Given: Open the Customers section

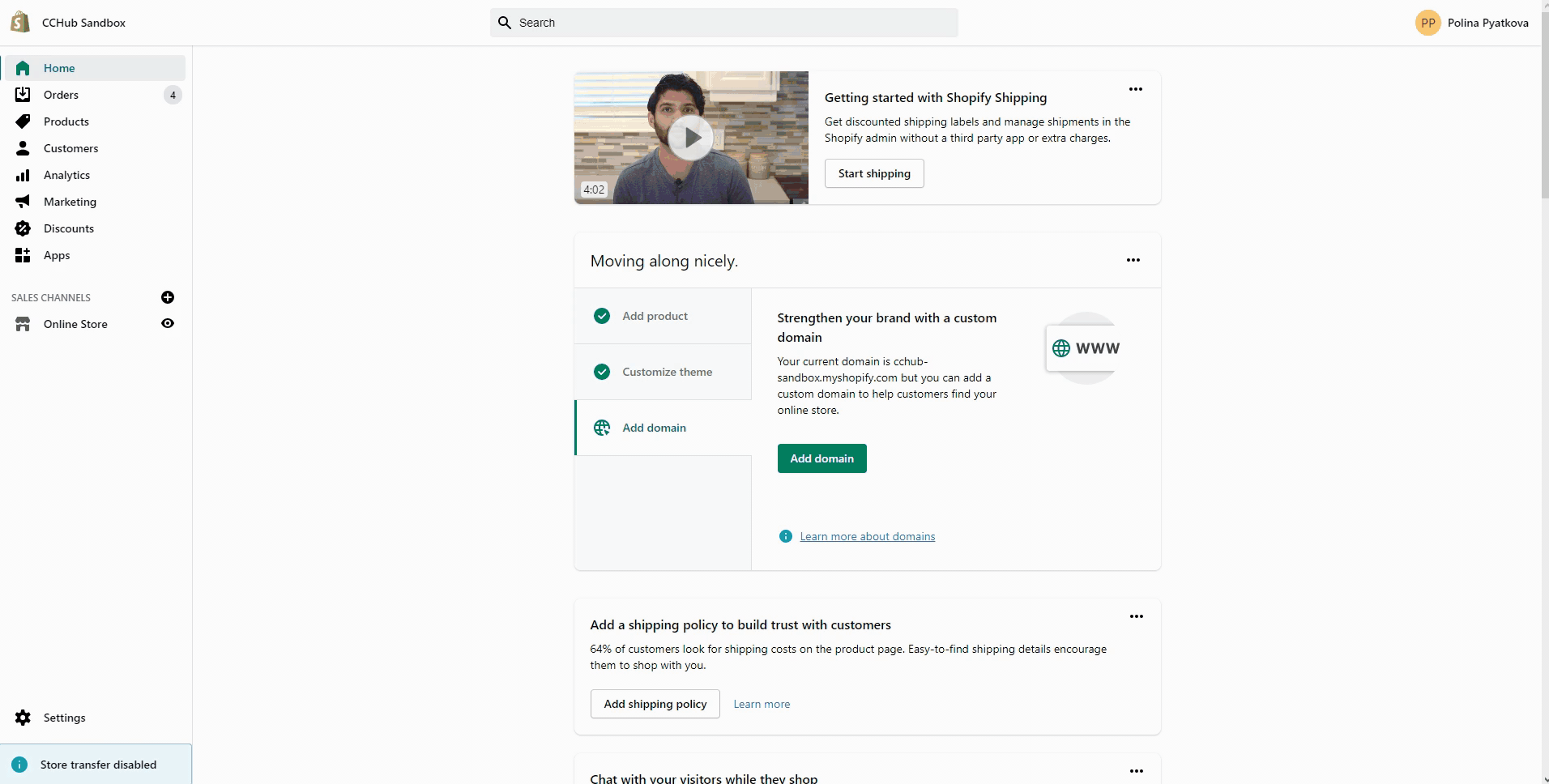Looking at the screenshot, I should coord(70,148).
